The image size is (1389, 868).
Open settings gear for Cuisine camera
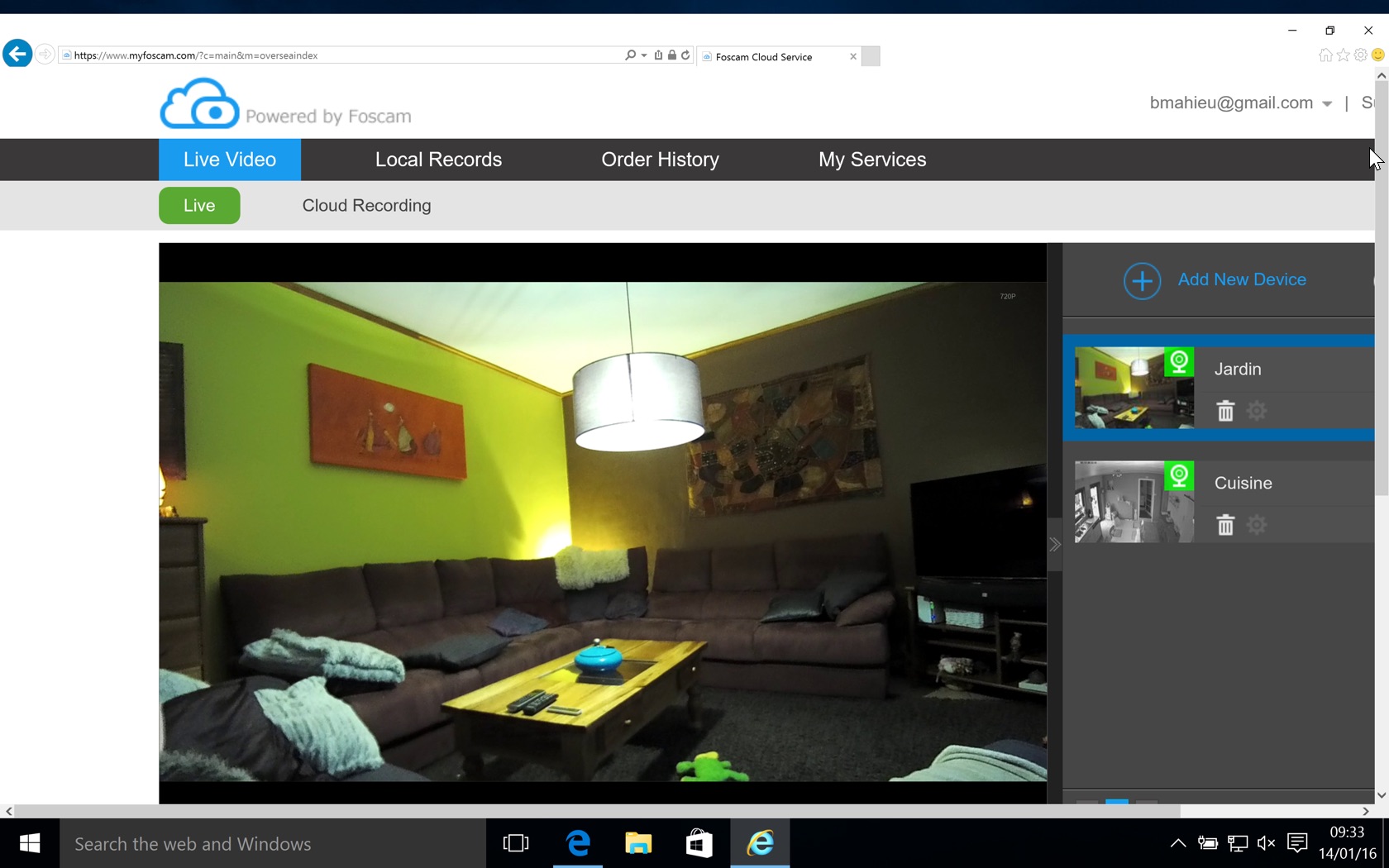tap(1257, 525)
